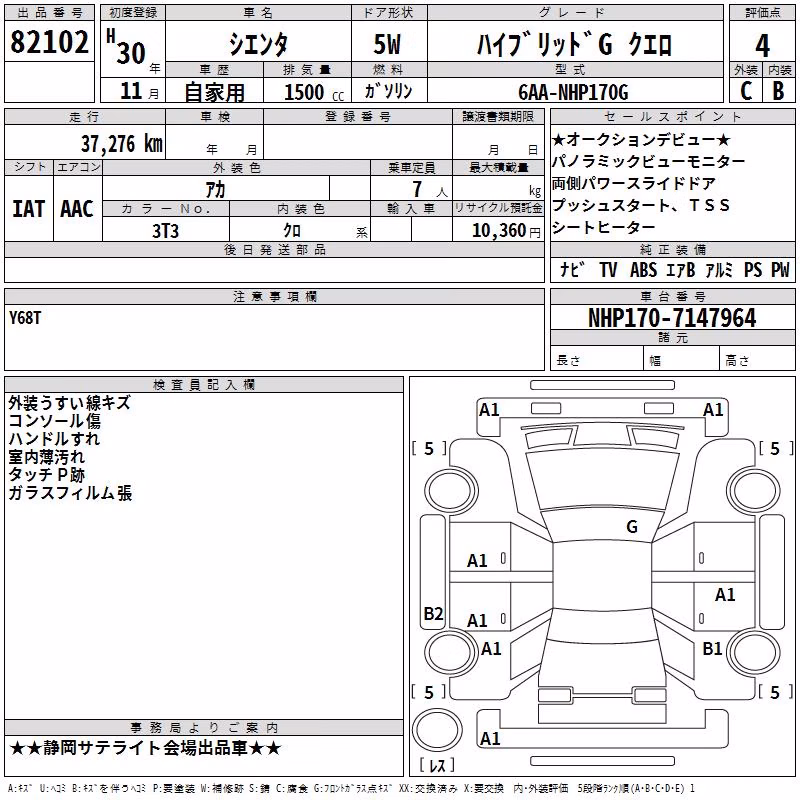Click sales point パノラミックビューモニター

(x=648, y=161)
